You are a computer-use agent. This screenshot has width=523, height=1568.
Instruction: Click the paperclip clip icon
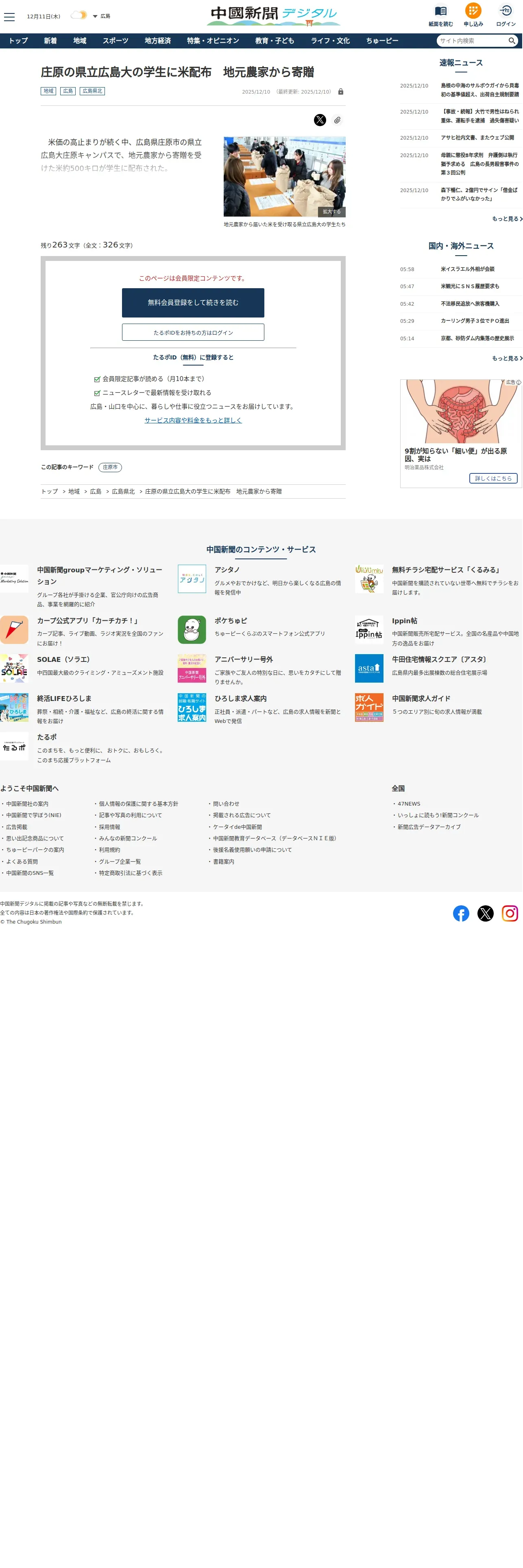338,120
